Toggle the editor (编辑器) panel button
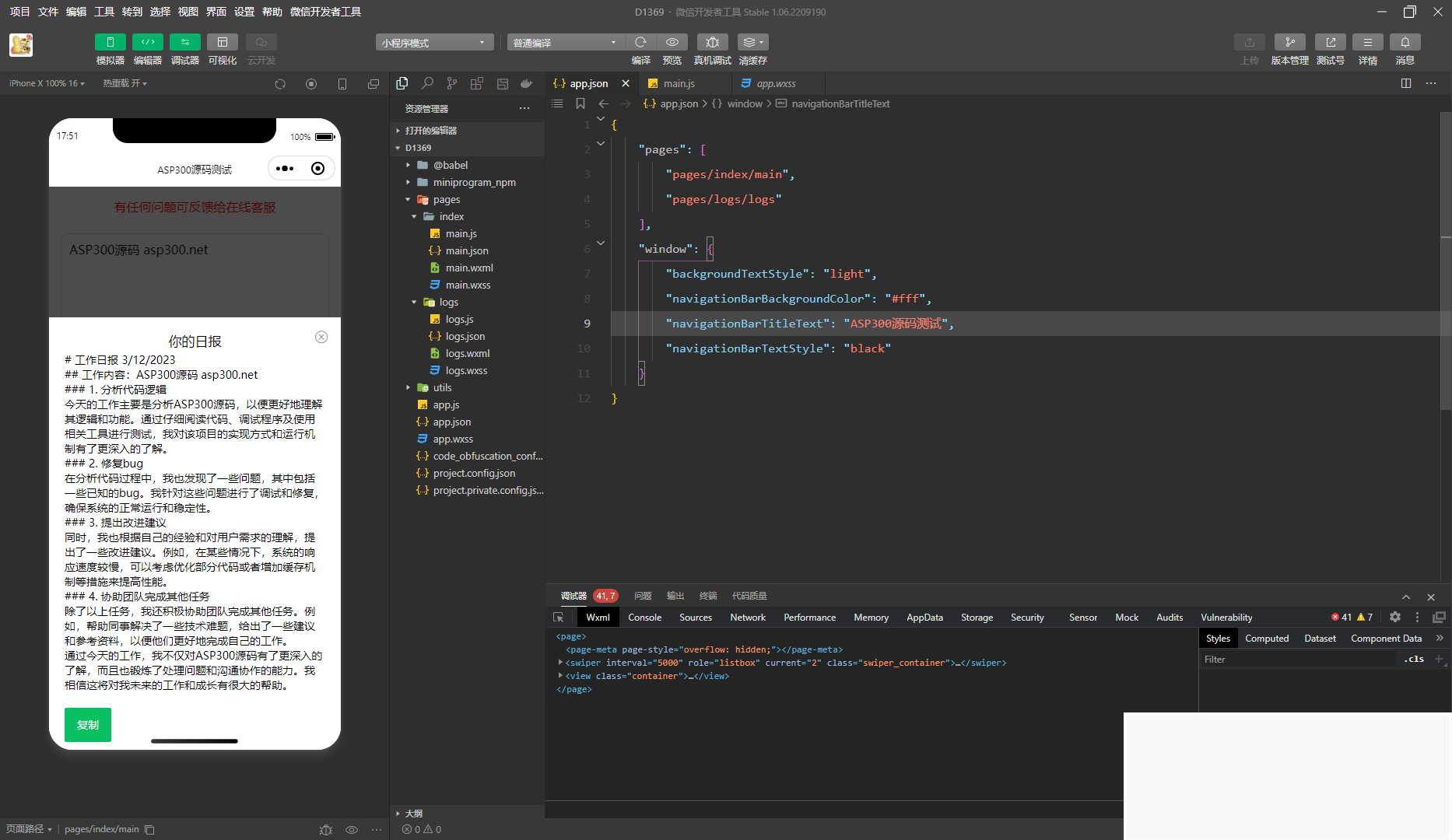This screenshot has width=1452, height=840. tap(147, 43)
